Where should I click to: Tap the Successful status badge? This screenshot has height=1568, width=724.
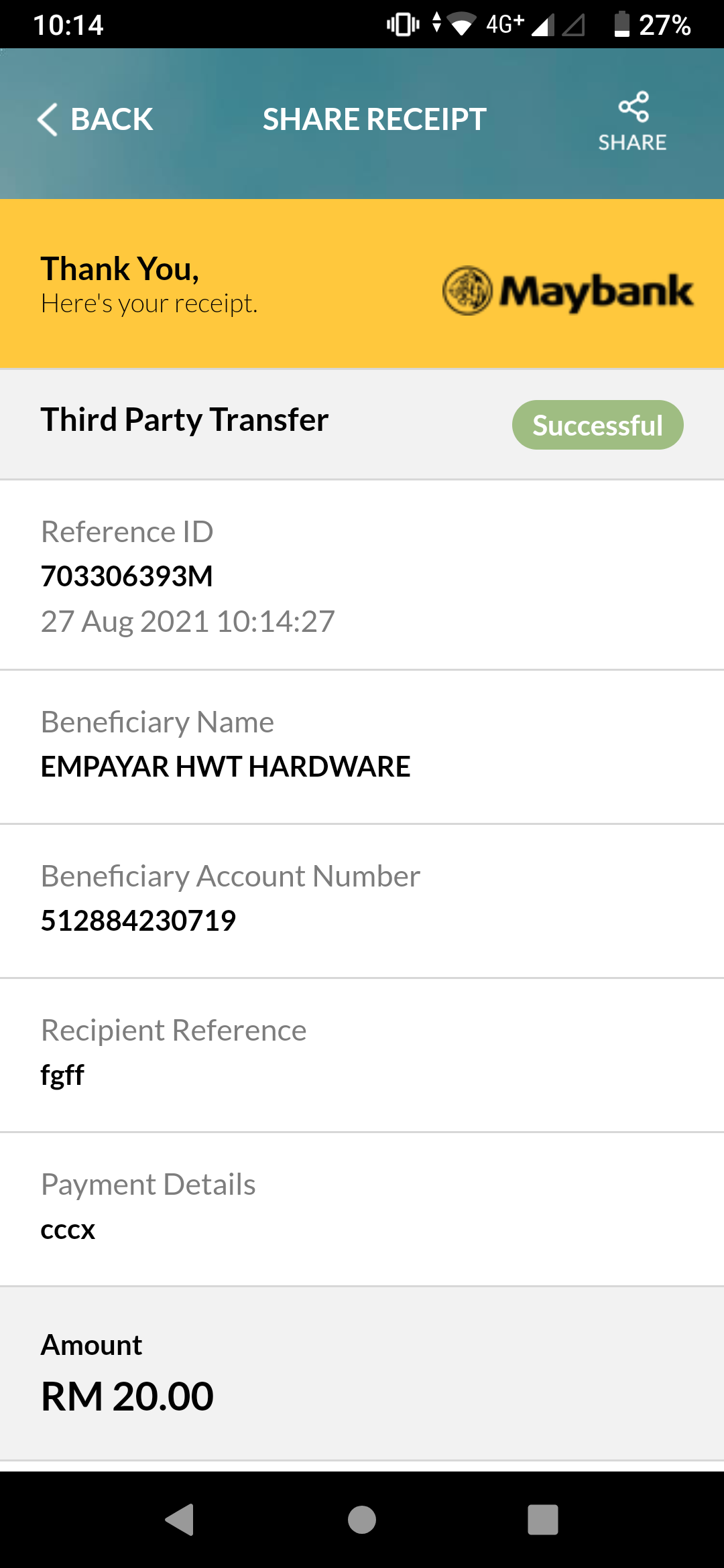point(598,425)
